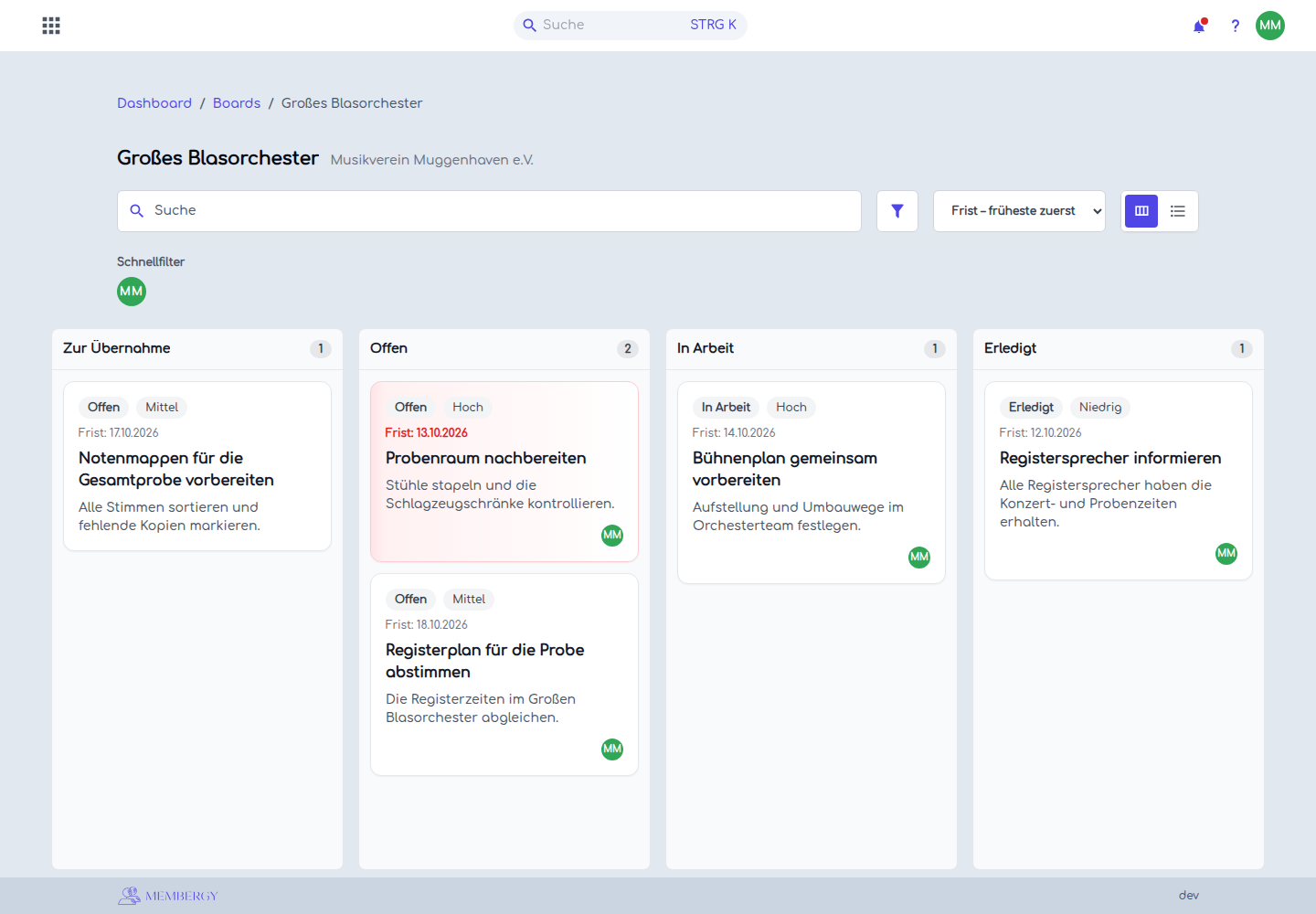Click the Erledigt column header
The image size is (1316, 914).
tap(1119, 349)
